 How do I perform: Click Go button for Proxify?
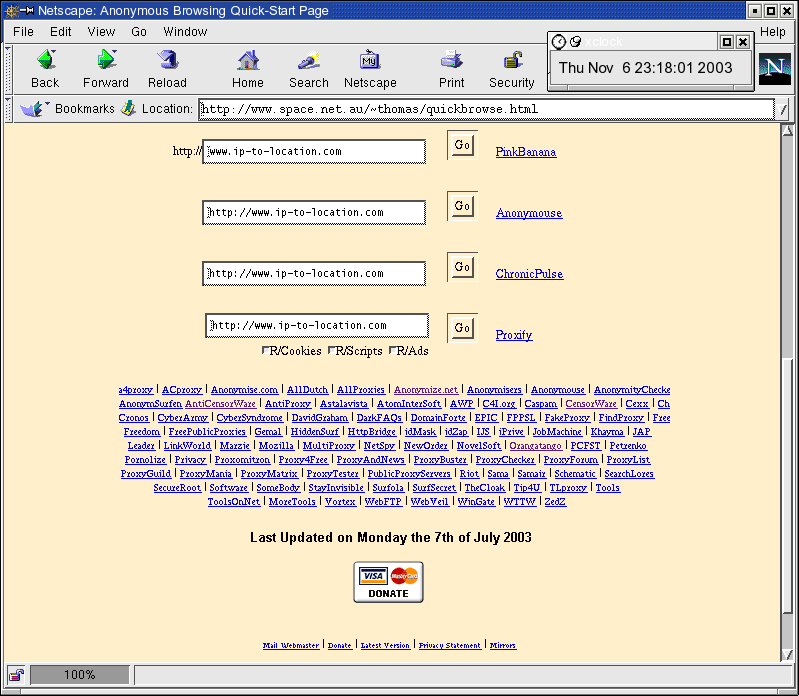click(x=462, y=328)
